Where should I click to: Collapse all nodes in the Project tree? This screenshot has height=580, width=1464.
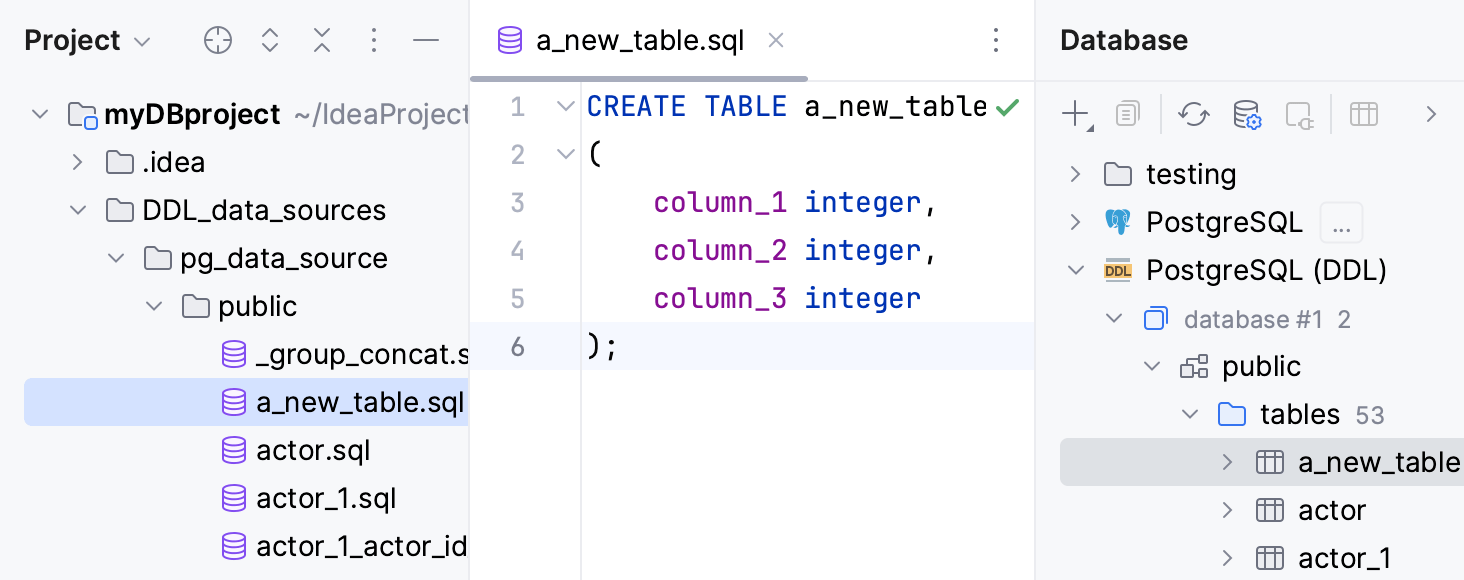pos(321,40)
